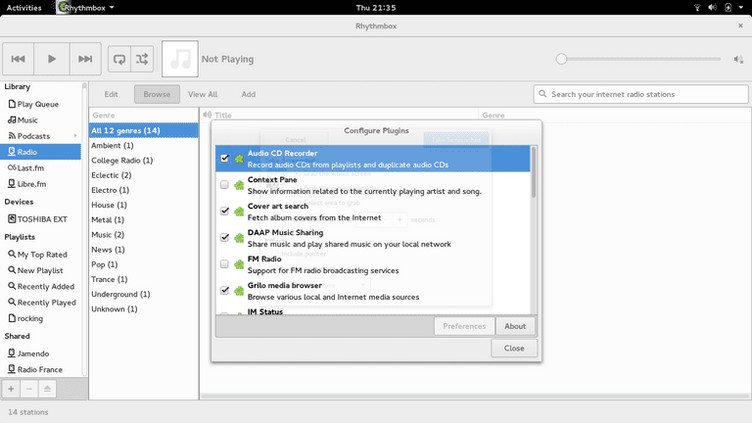The height and width of the screenshot is (423, 752).
Task: Select Radio in the sidebar
Action: [x=40, y=152]
